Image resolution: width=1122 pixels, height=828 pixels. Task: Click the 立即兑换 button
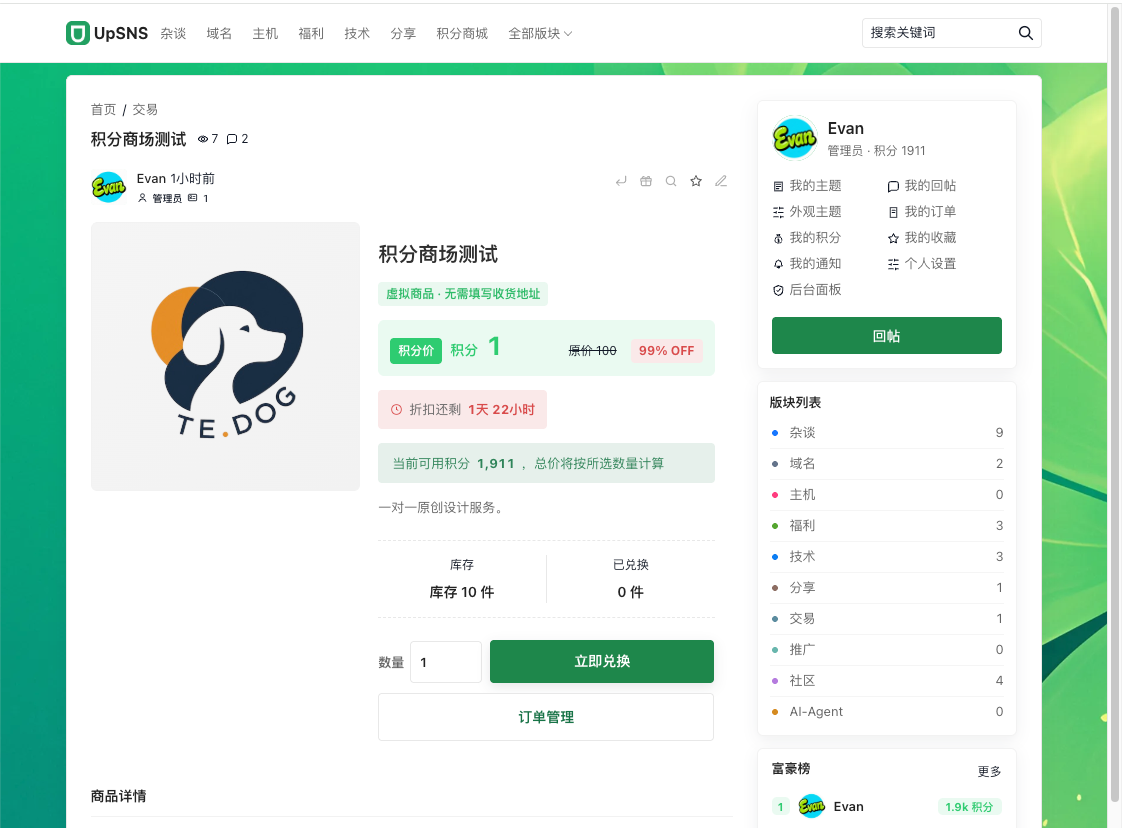(x=602, y=661)
